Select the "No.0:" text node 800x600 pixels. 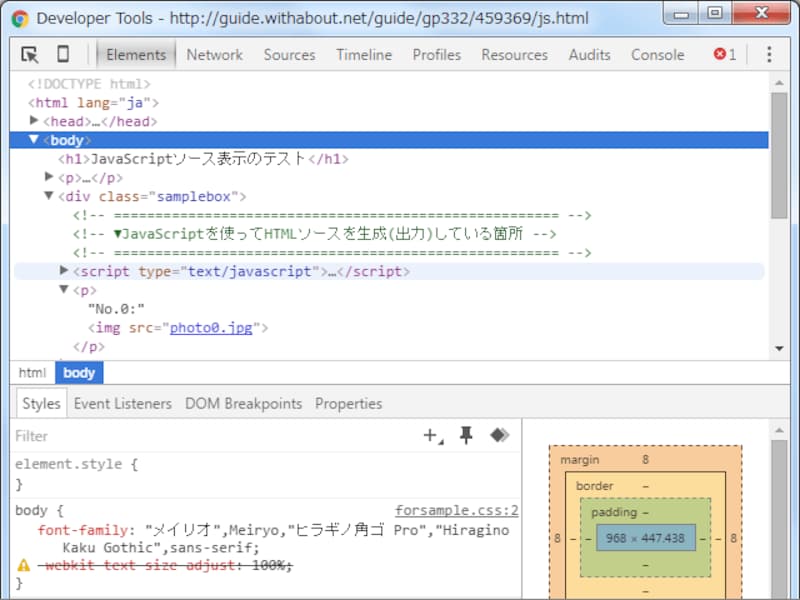tap(116, 309)
